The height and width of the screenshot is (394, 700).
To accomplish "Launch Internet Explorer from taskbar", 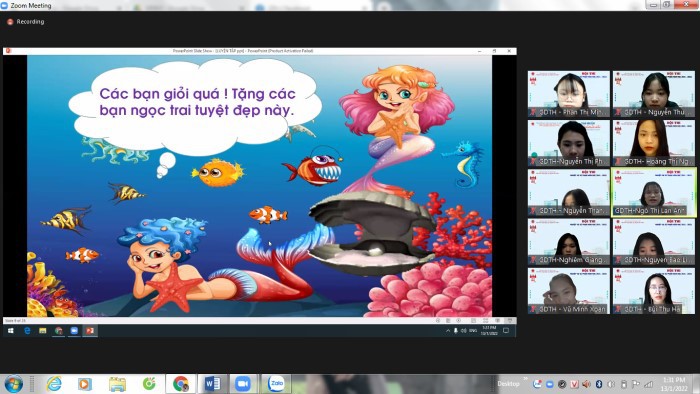I will click(x=54, y=384).
